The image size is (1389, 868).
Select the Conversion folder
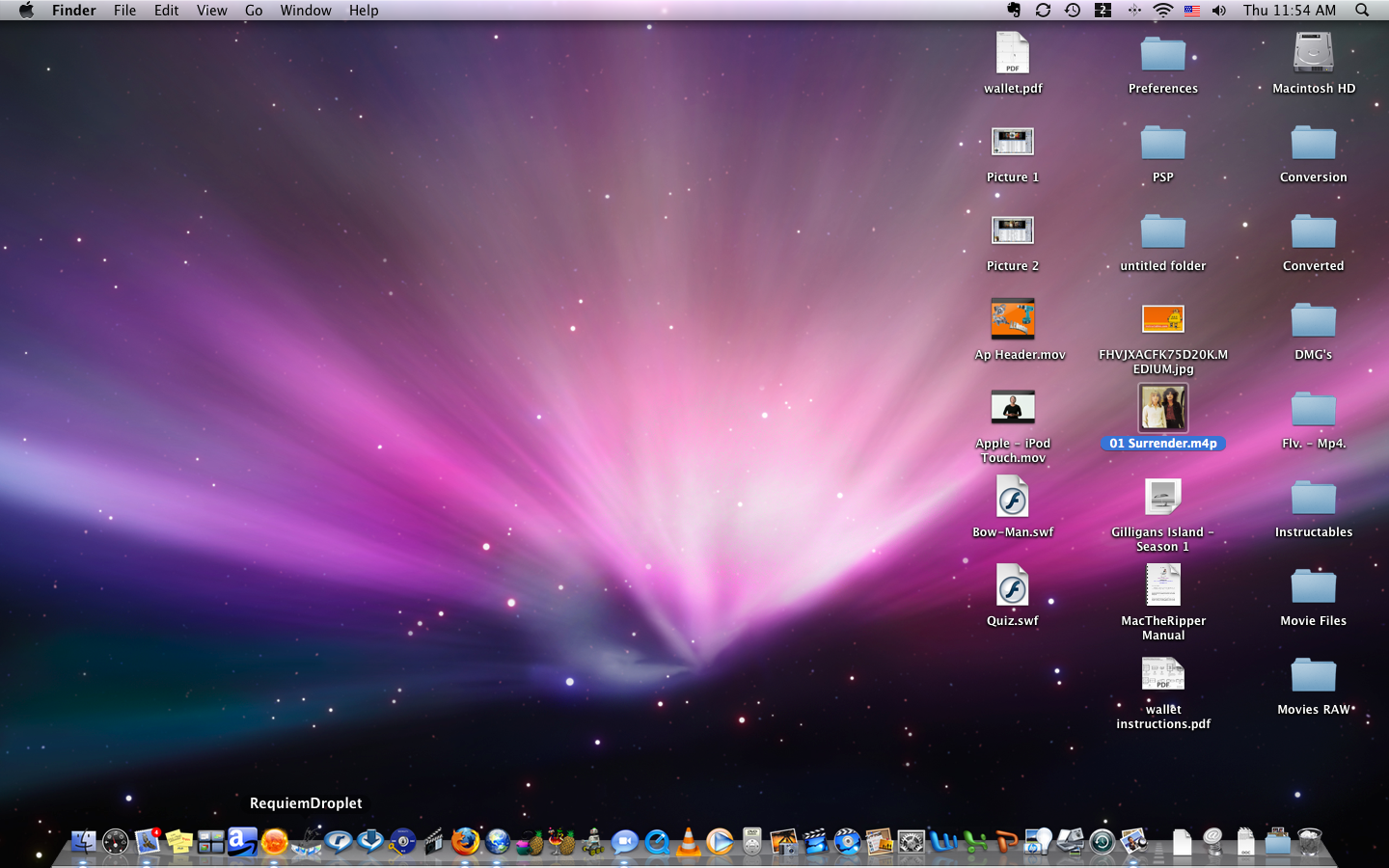[1314, 143]
